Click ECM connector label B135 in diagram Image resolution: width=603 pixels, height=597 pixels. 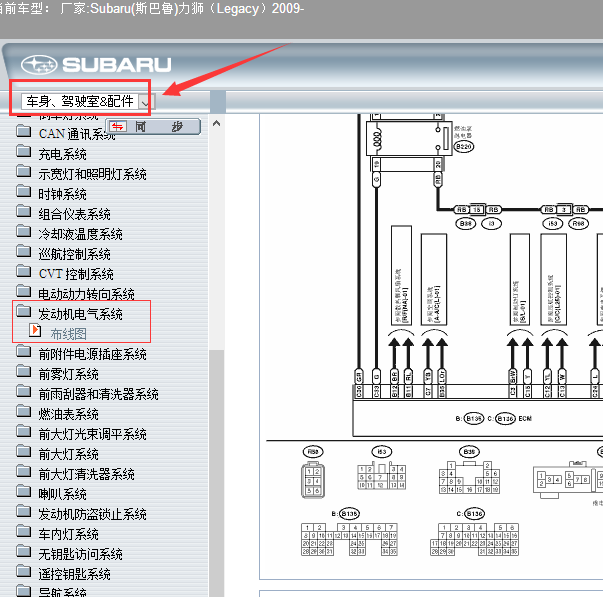[x=474, y=419]
